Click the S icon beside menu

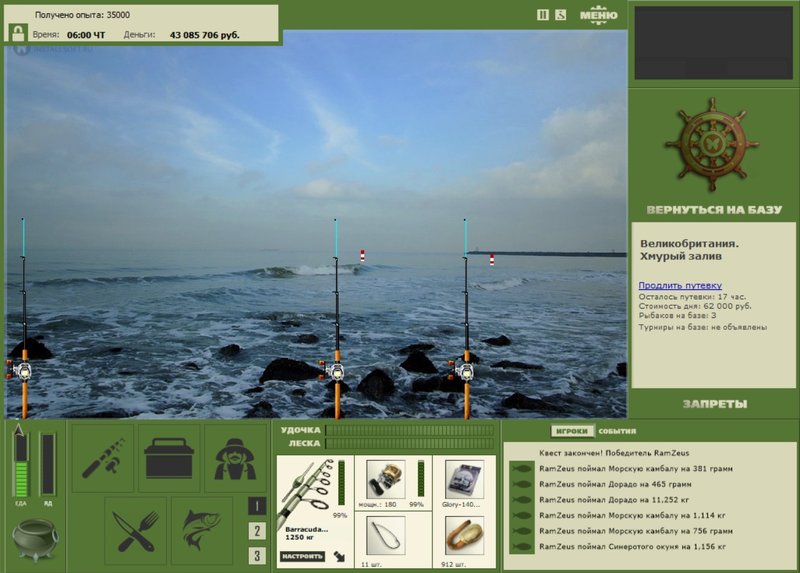coord(561,15)
